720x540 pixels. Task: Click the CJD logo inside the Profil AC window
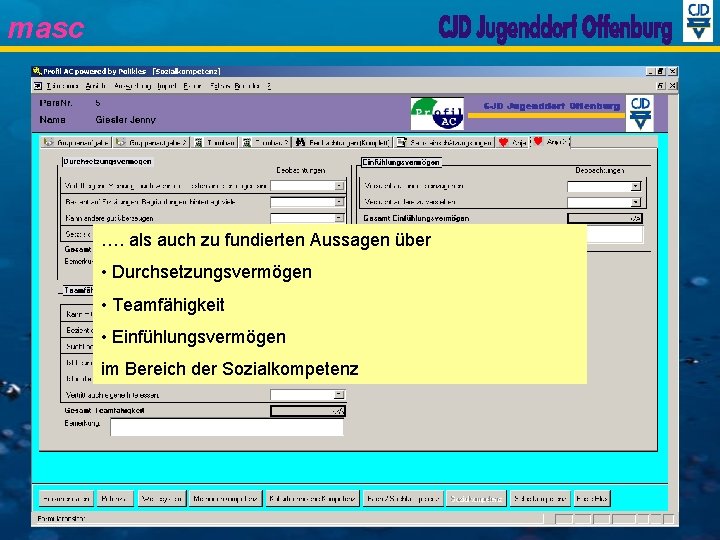point(640,113)
